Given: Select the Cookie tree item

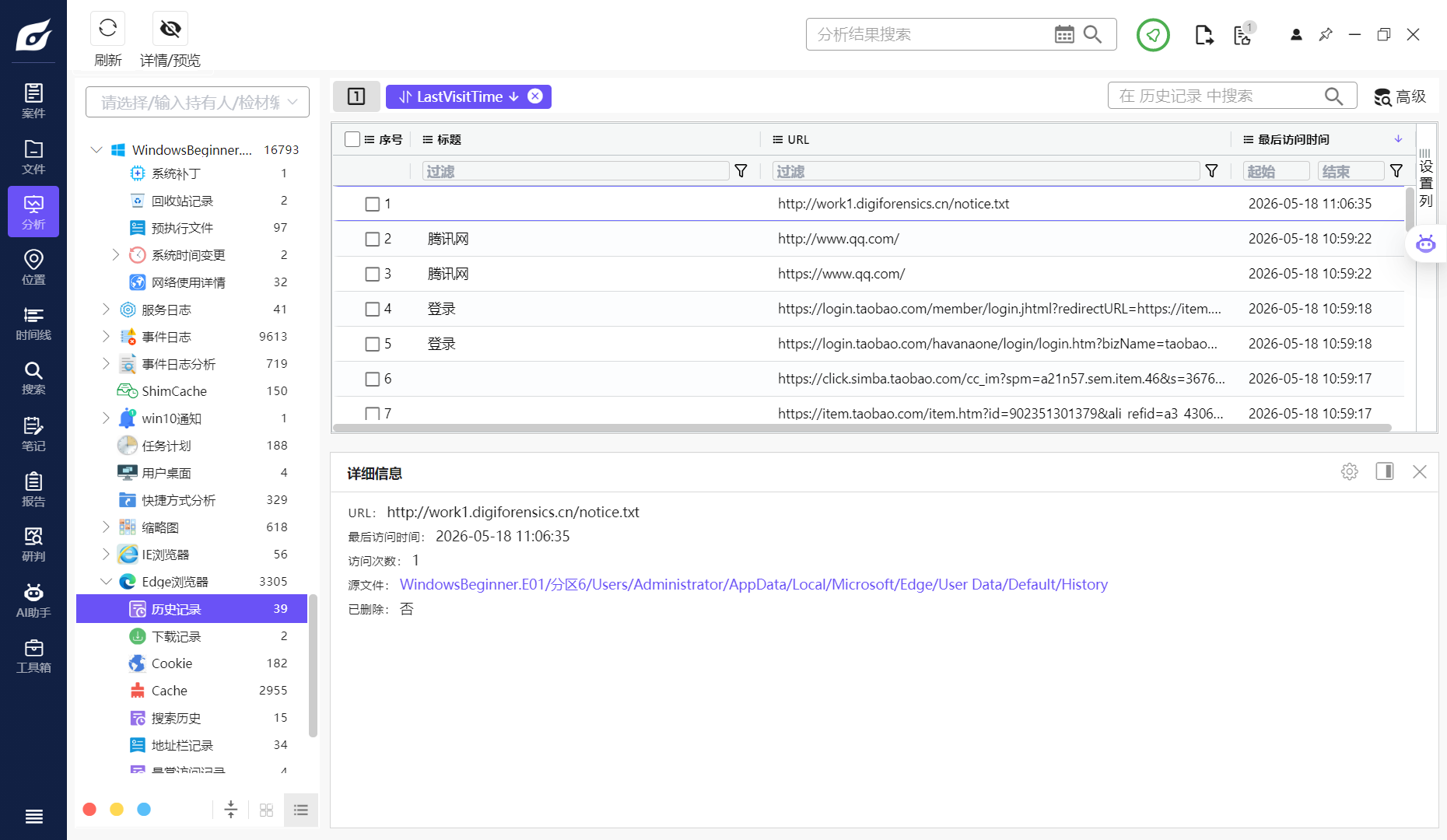Looking at the screenshot, I should (x=191, y=663).
